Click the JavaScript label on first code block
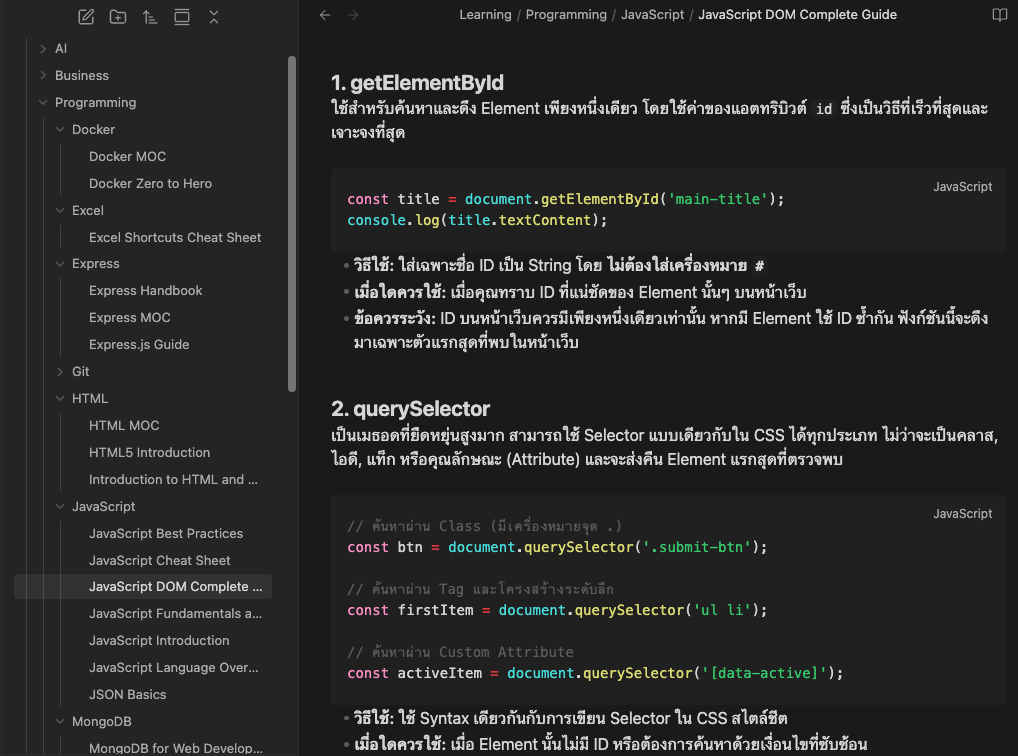Image resolution: width=1018 pixels, height=756 pixels. point(962,187)
